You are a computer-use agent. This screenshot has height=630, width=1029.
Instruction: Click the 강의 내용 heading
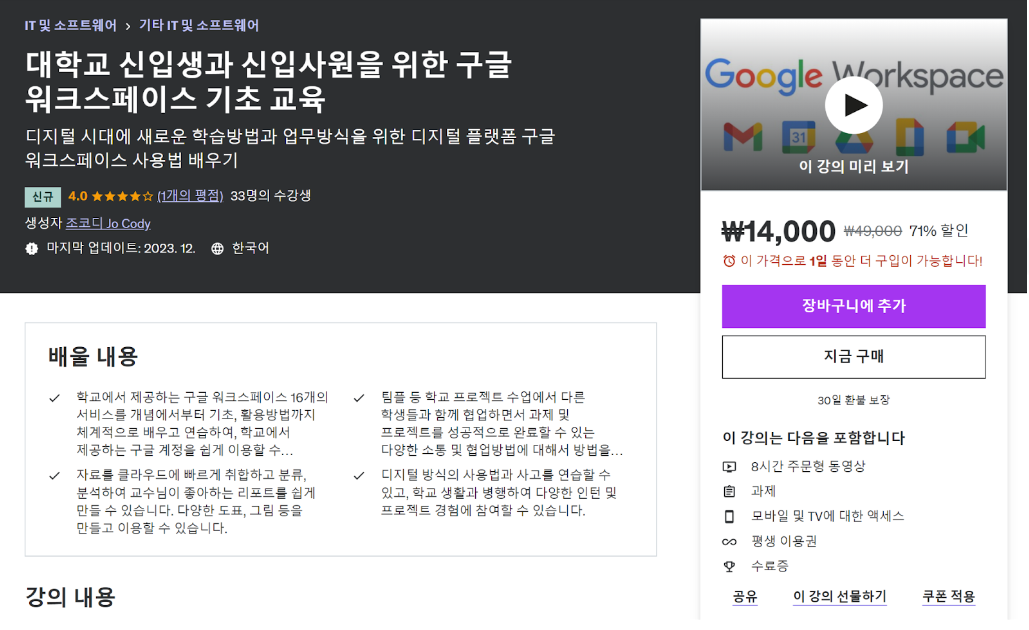point(70,597)
